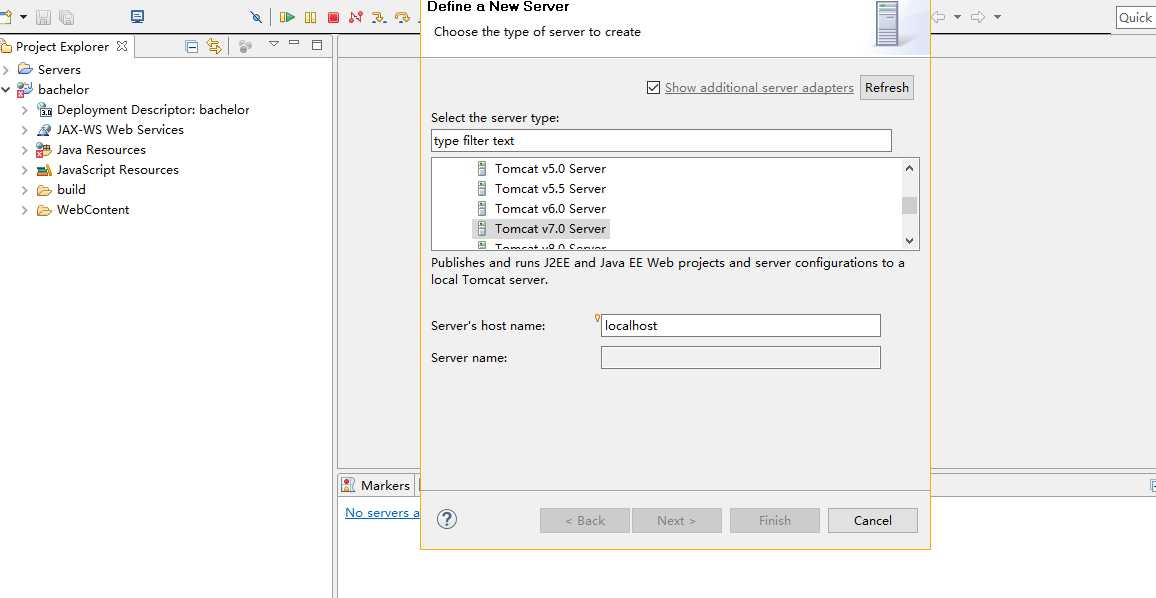Click the New wizard toolbar icon
The width and height of the screenshot is (1156, 598).
[6, 16]
